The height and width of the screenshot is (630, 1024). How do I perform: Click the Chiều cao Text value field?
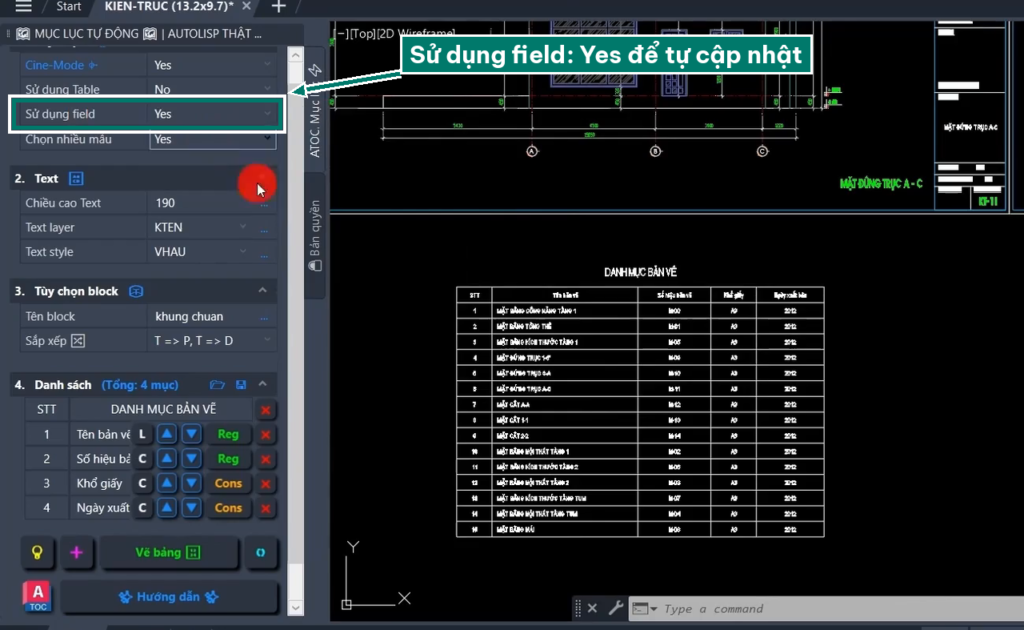pyautogui.click(x=202, y=203)
